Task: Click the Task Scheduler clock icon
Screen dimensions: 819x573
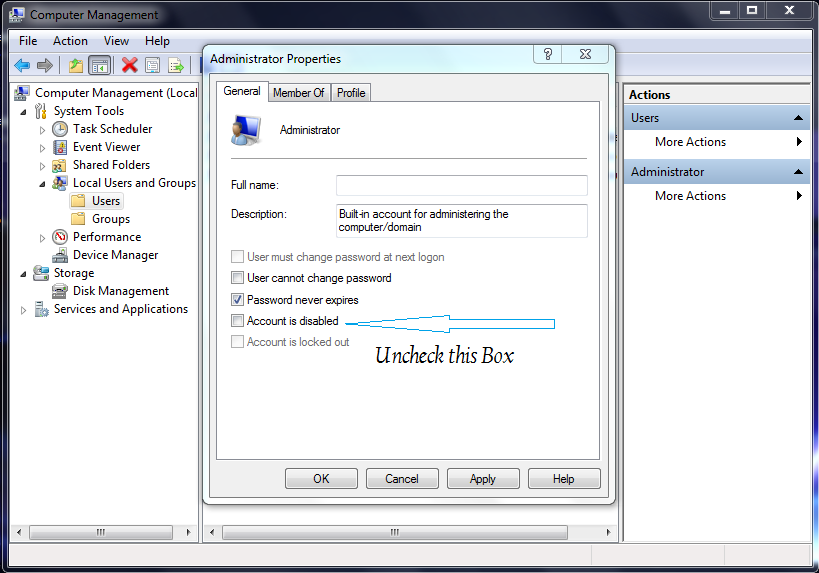Action: point(60,129)
